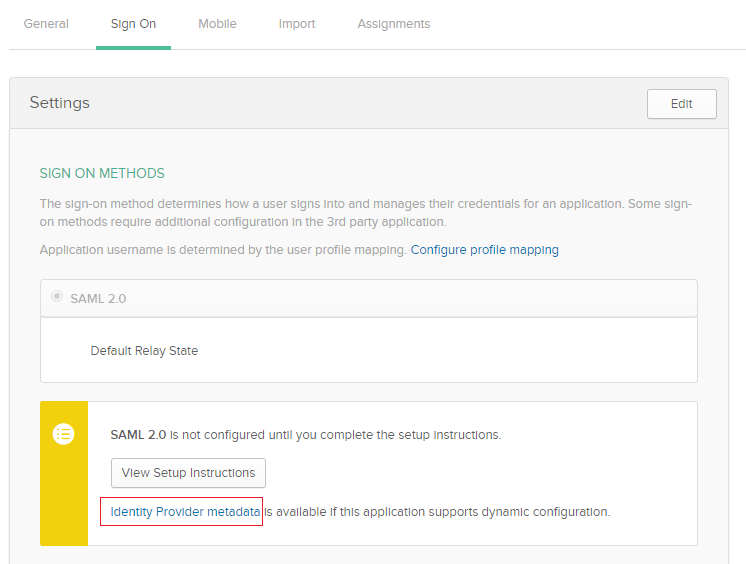Open Identity Provider metadata link
The image size is (746, 564).
click(x=185, y=512)
